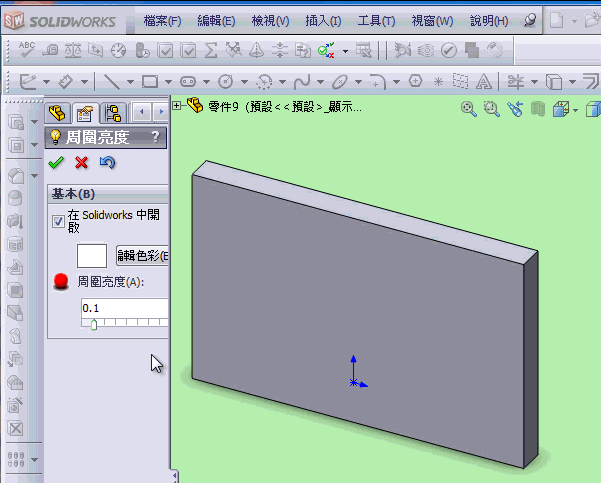This screenshot has height=483, width=601.
Task: Open the 工具(T) menu
Action: (x=376, y=20)
